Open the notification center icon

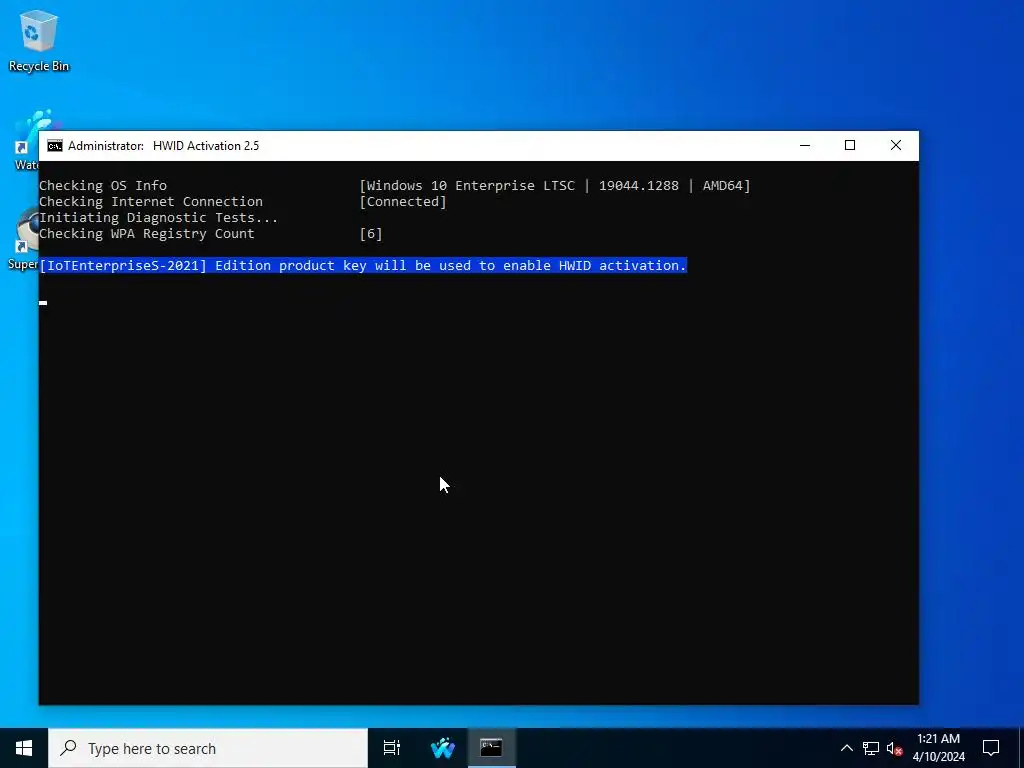pos(991,748)
